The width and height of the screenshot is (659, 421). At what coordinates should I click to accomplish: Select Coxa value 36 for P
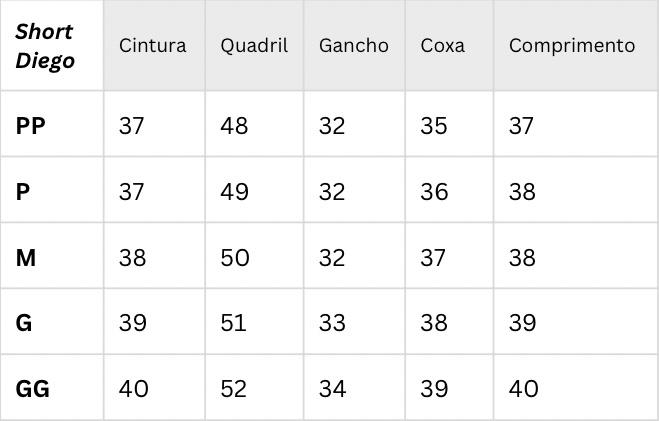click(434, 192)
